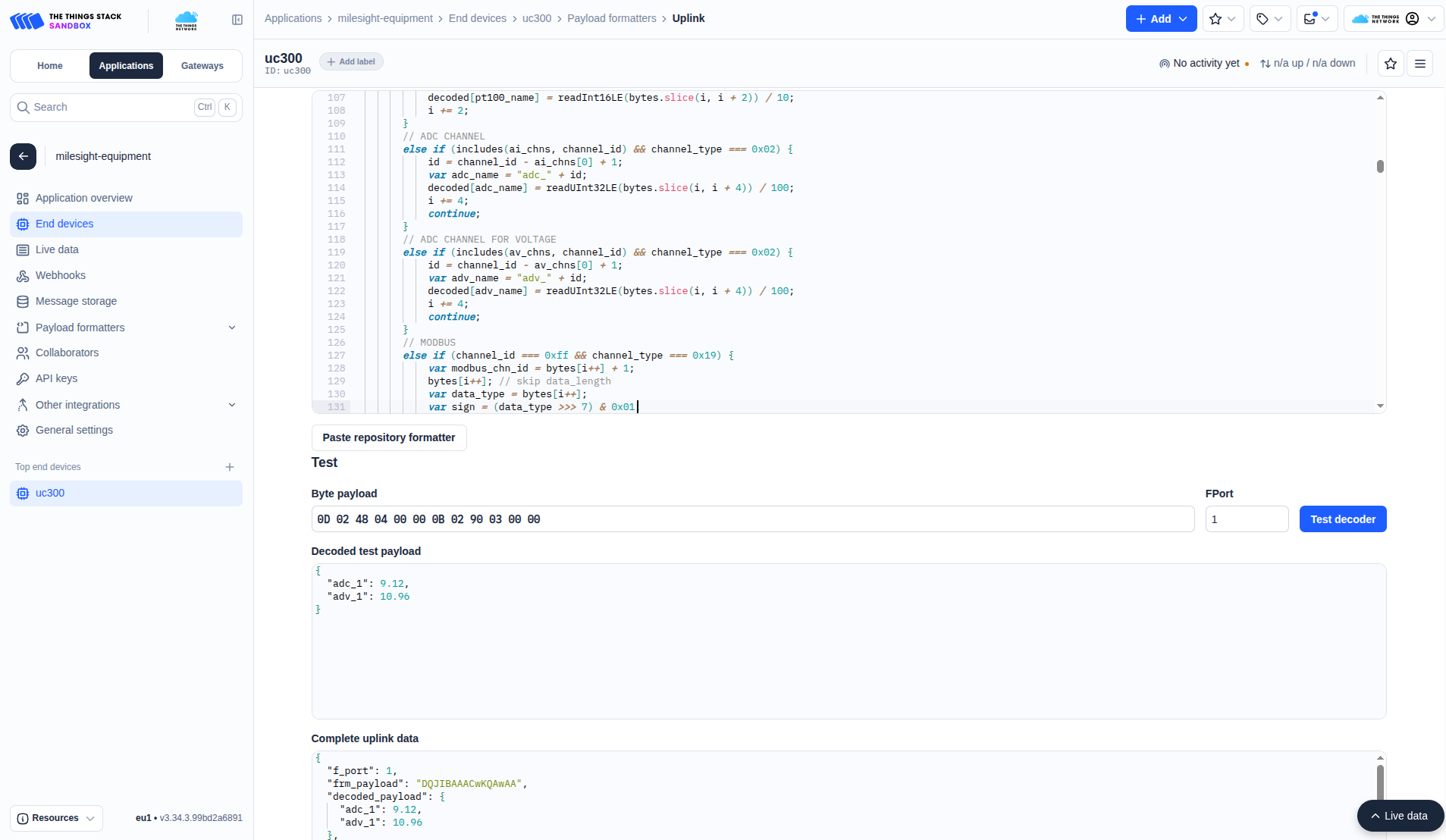The height and width of the screenshot is (840, 1446).
Task: Switch to the Home tab
Action: click(x=50, y=66)
